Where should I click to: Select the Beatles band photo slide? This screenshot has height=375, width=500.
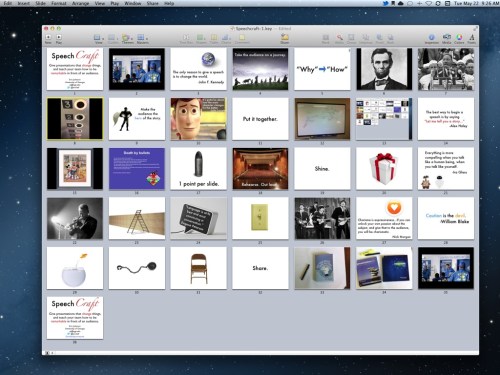tap(322, 218)
